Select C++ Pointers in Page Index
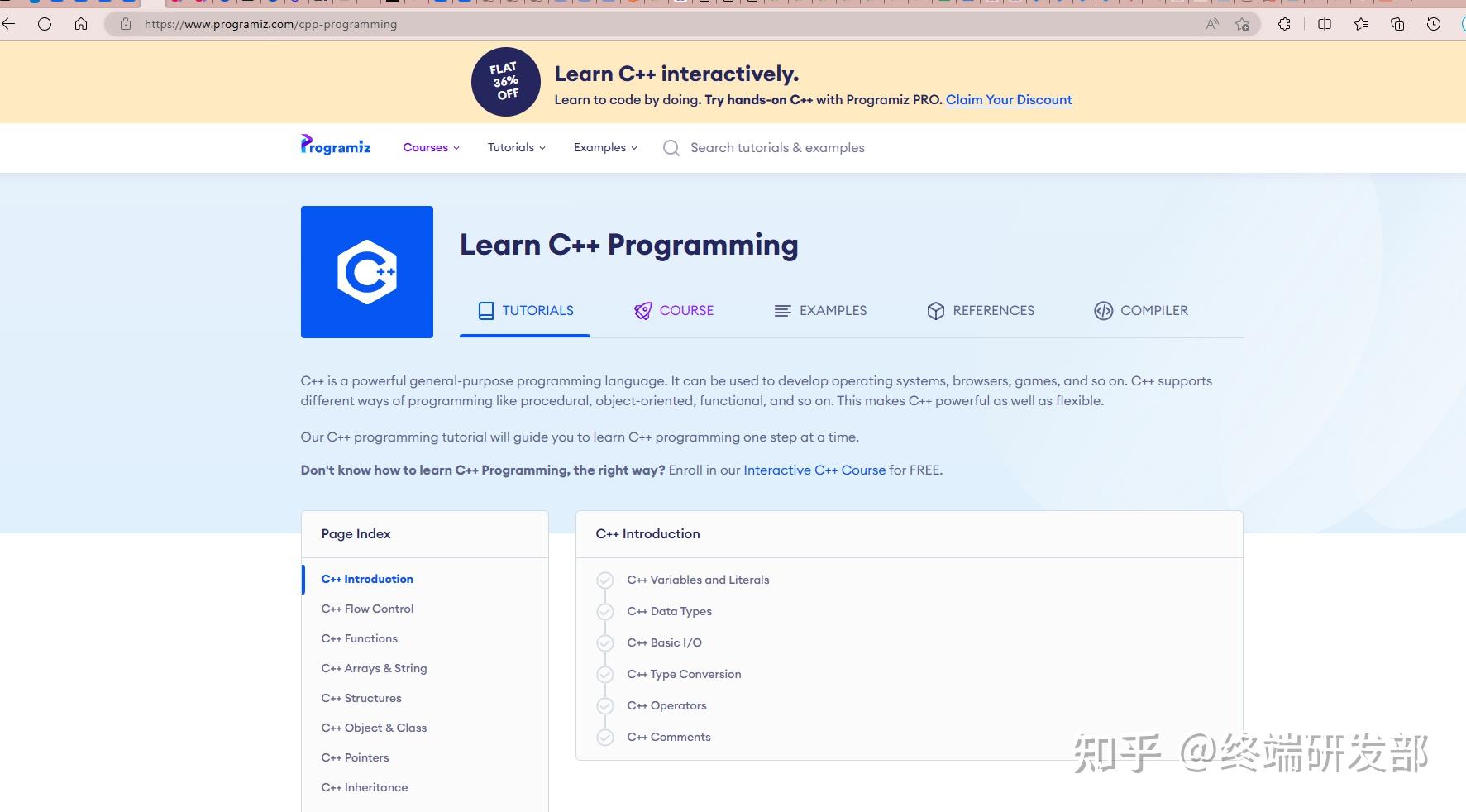This screenshot has height=812, width=1466. pyautogui.click(x=355, y=757)
